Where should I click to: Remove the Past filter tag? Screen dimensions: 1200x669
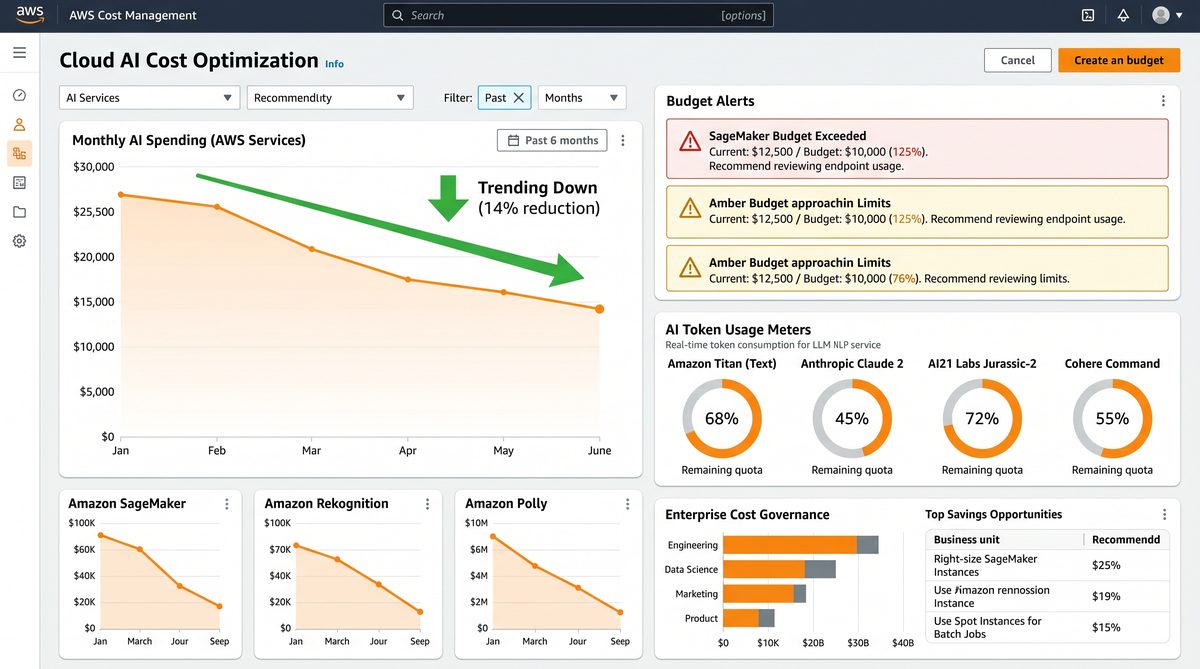[x=518, y=98]
